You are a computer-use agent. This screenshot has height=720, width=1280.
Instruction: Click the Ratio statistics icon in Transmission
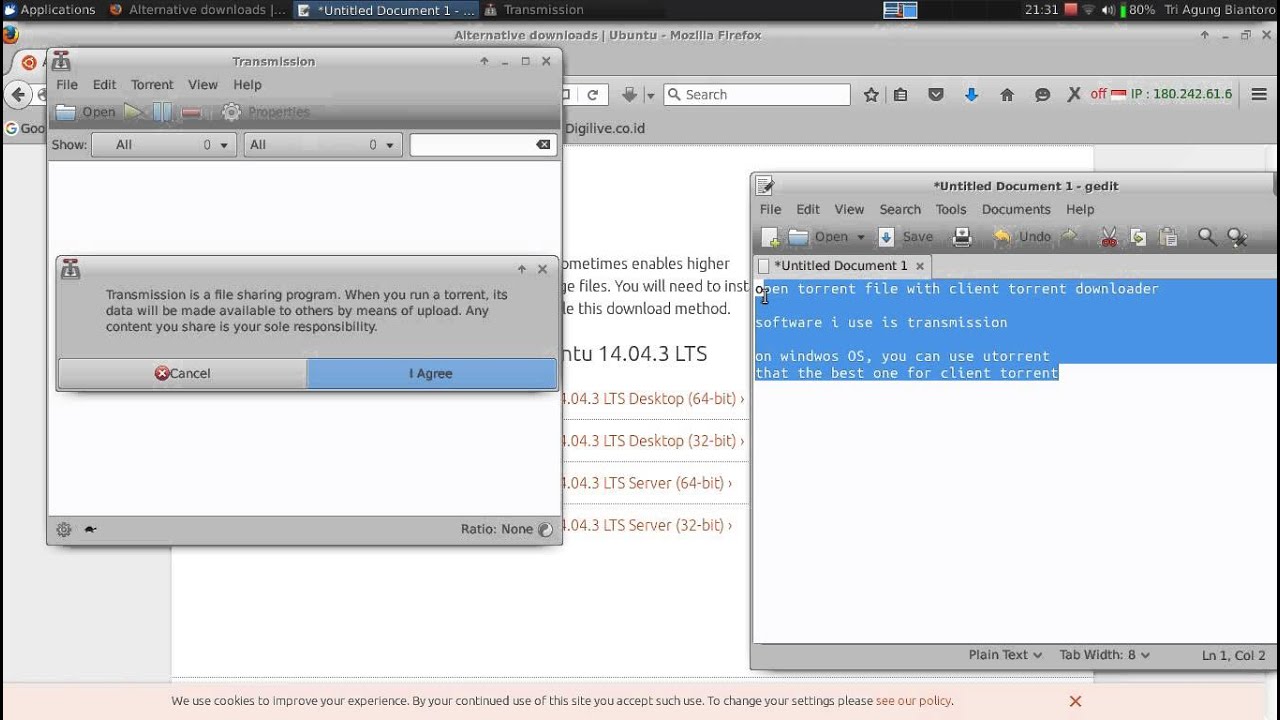(545, 530)
